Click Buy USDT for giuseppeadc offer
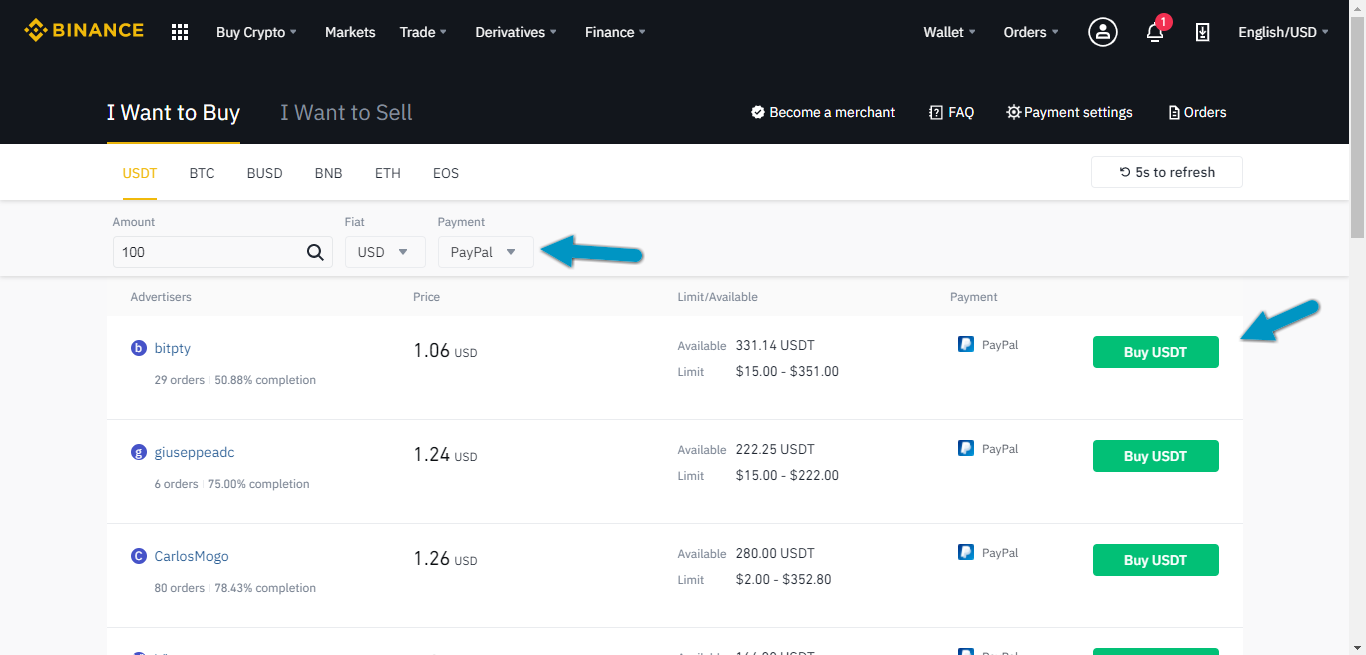Image resolution: width=1366 pixels, height=655 pixels. (1156, 456)
